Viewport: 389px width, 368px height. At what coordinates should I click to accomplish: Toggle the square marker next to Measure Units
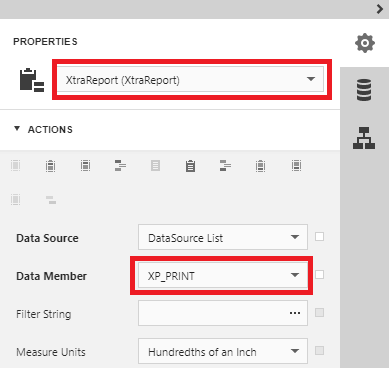pyautogui.click(x=319, y=351)
